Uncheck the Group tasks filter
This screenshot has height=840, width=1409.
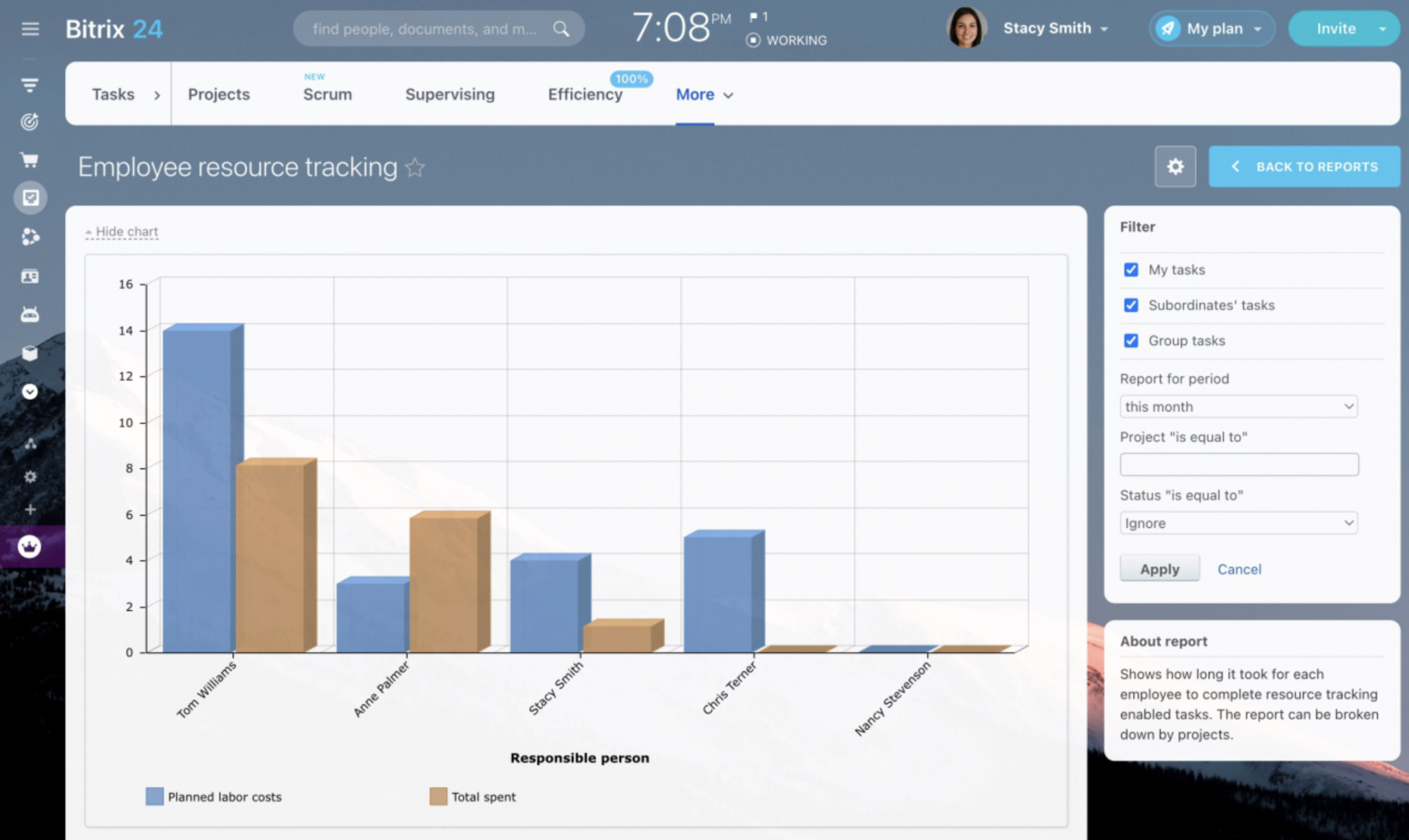coord(1131,341)
